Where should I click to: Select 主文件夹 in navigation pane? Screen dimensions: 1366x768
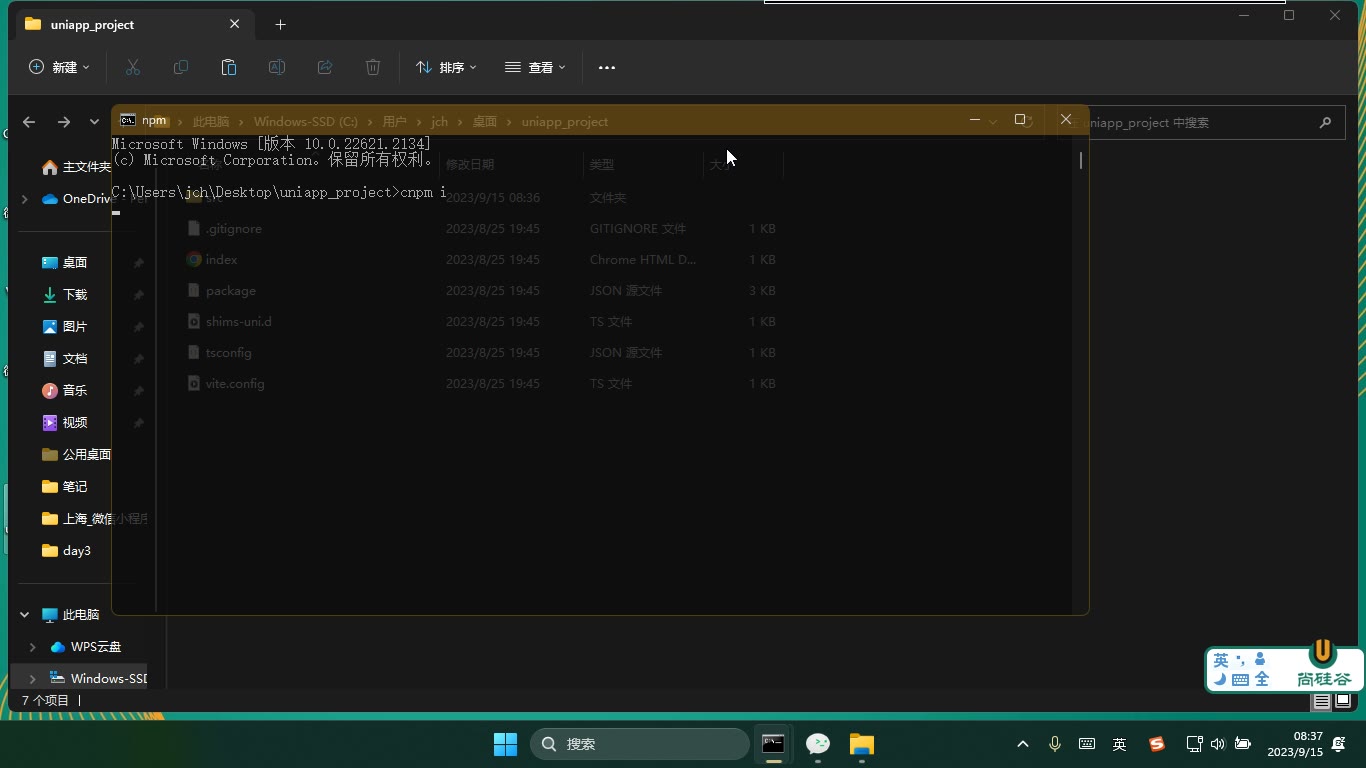pos(77,167)
